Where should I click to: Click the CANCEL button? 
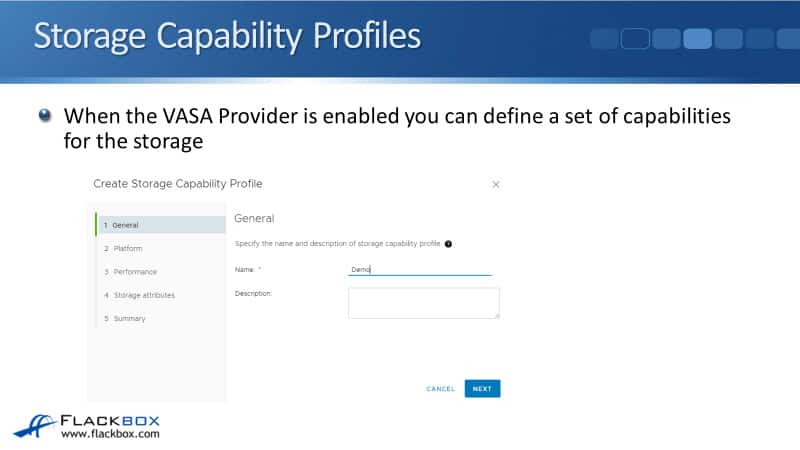tap(440, 389)
